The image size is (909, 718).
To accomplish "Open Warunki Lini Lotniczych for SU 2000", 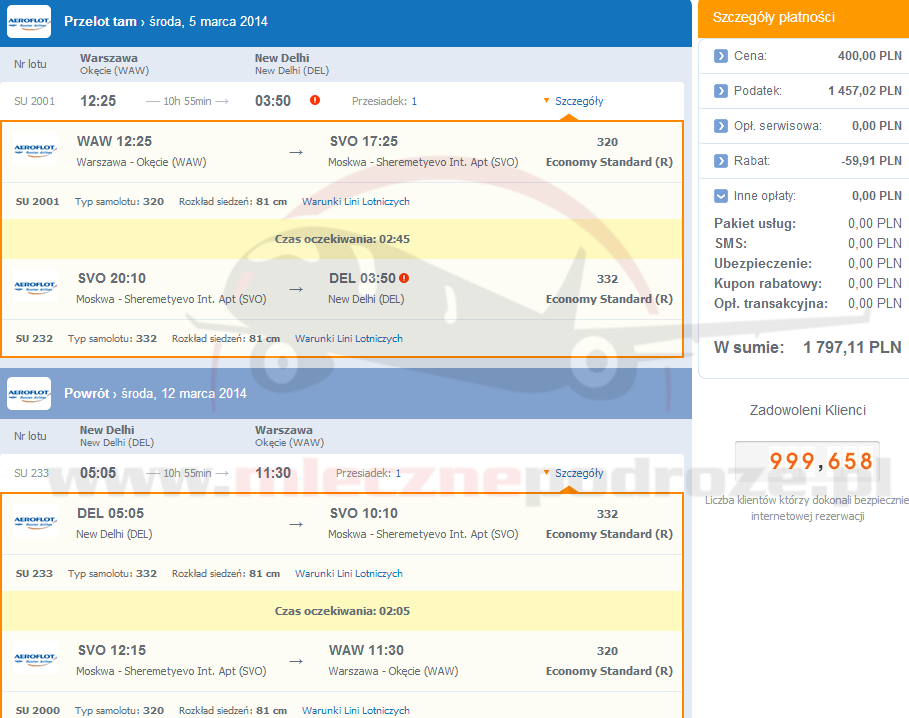I will (x=355, y=711).
